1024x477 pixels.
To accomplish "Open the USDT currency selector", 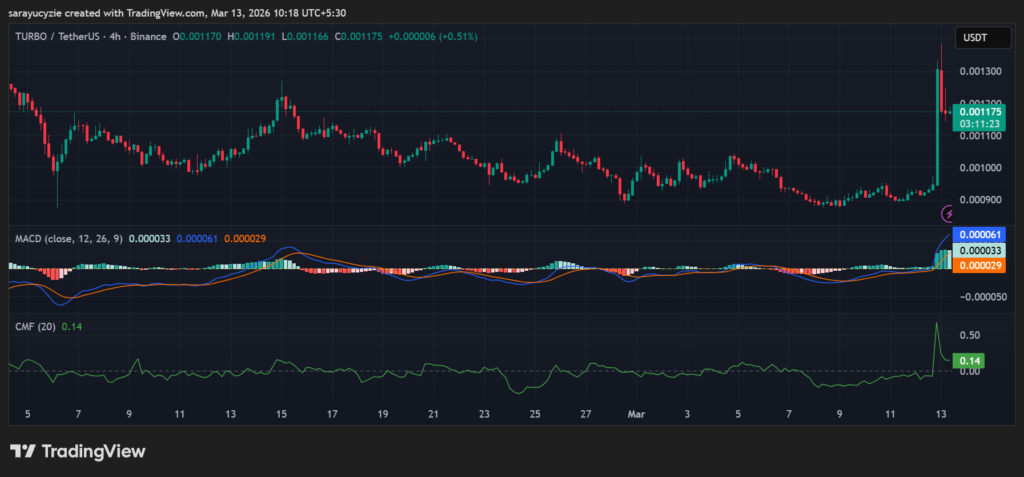I will tap(974, 37).
